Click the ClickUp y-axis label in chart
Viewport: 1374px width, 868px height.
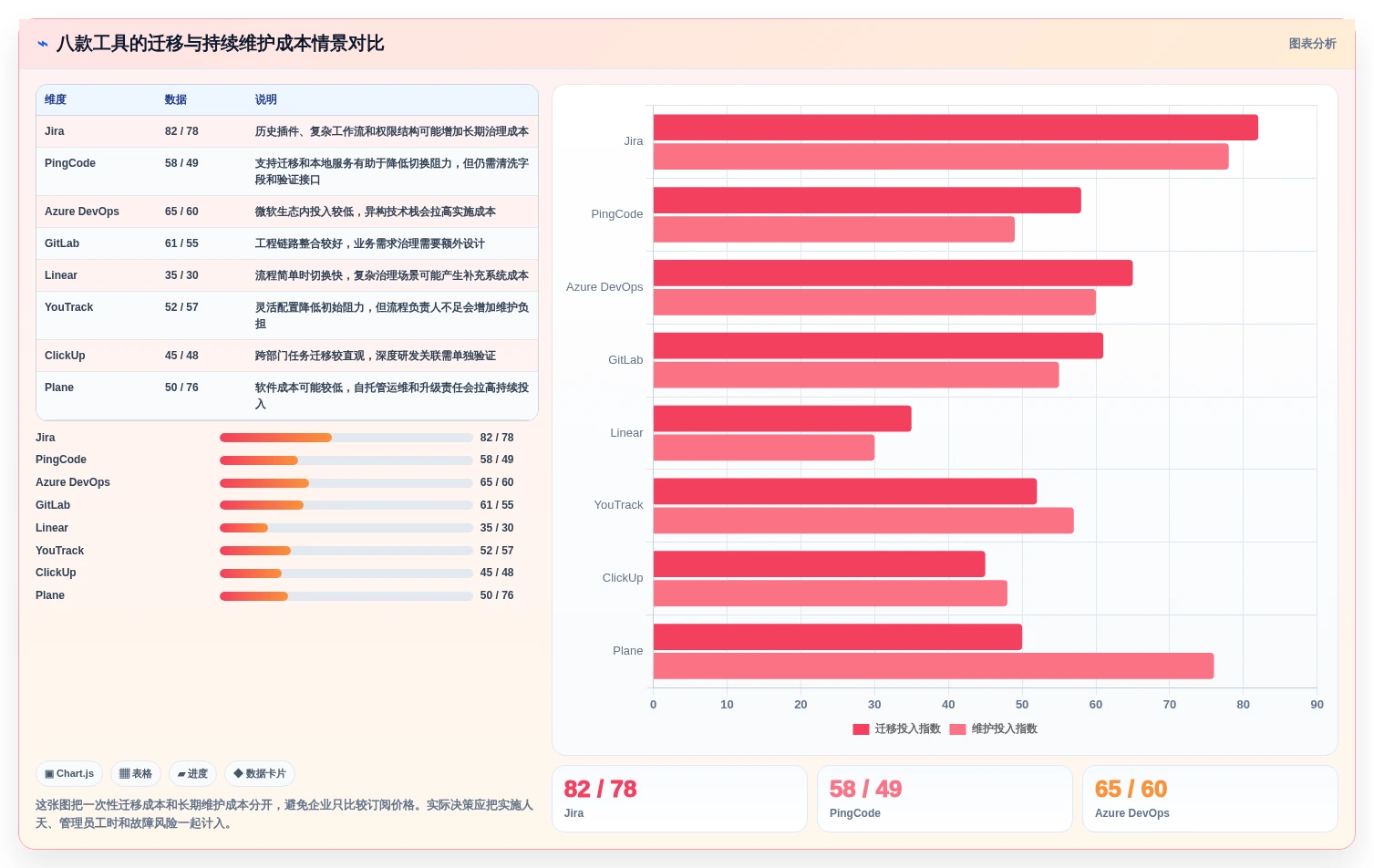[623, 578]
